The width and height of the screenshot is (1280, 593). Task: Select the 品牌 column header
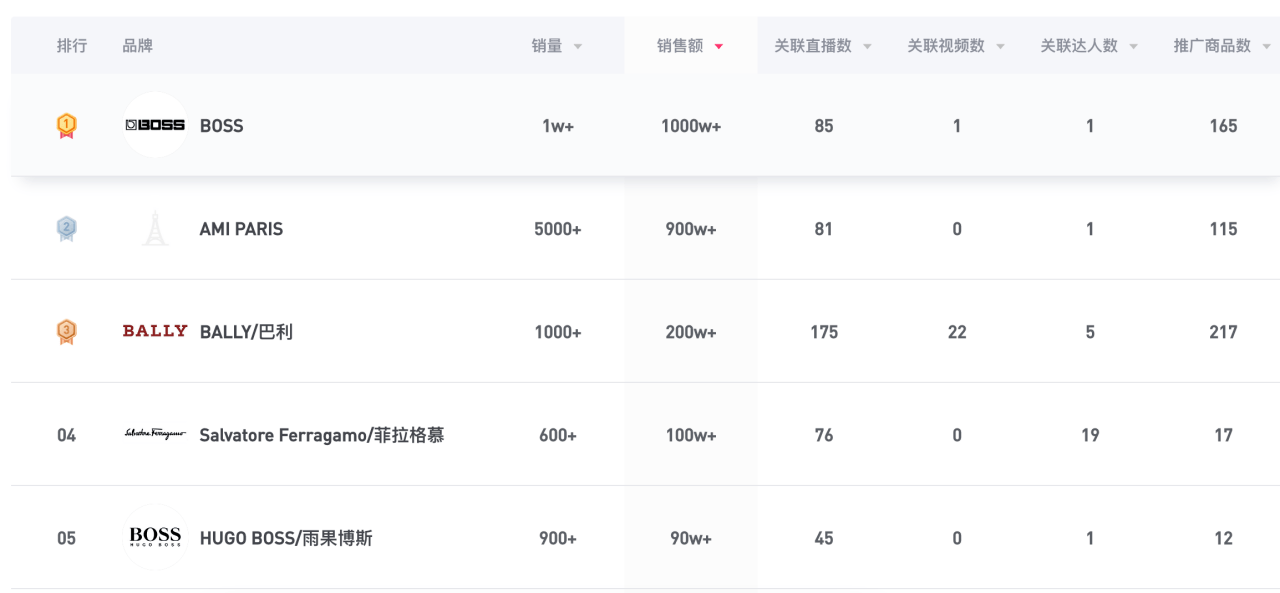click(x=137, y=46)
